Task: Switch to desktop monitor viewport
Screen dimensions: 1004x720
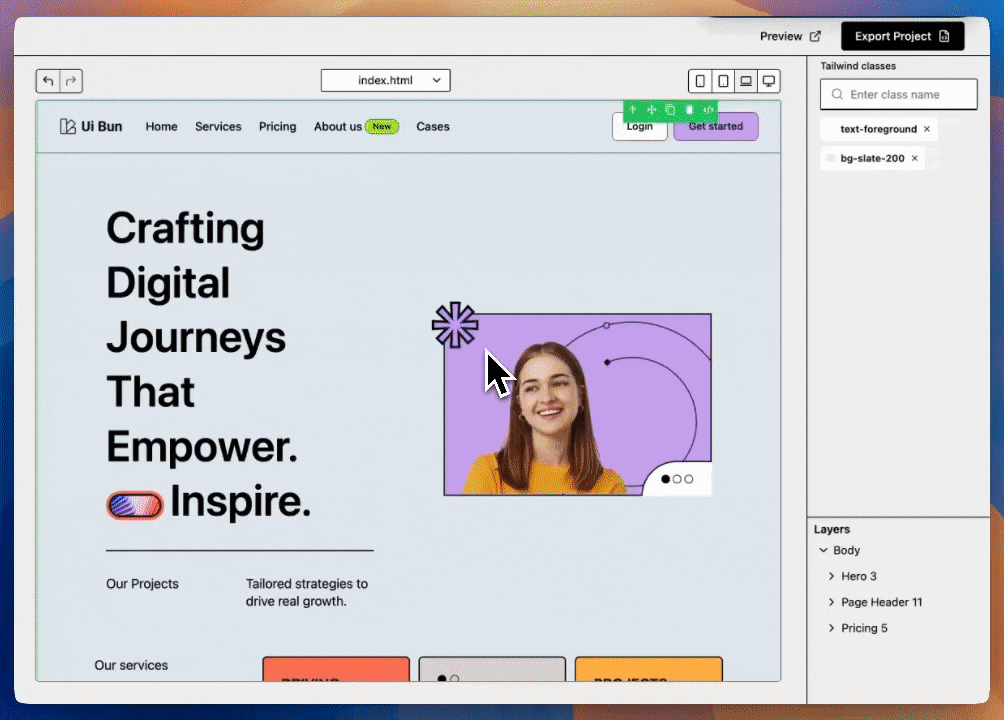Action: (x=768, y=81)
